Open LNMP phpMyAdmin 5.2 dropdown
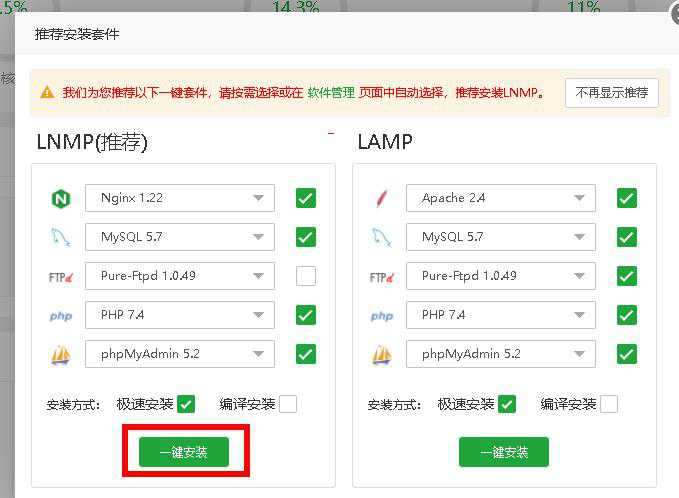 tap(180, 354)
